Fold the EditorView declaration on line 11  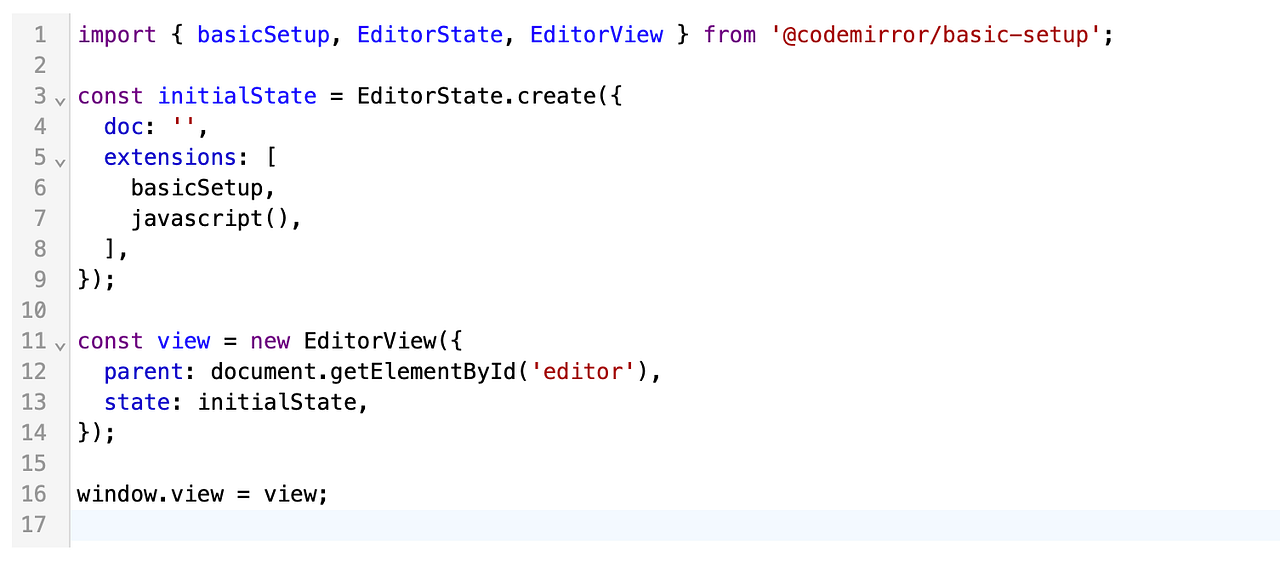point(59,346)
